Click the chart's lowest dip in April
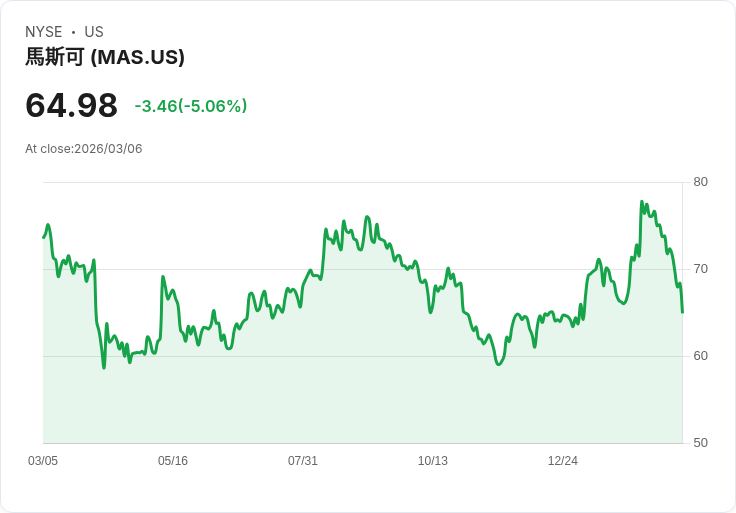 pyautogui.click(x=104, y=368)
